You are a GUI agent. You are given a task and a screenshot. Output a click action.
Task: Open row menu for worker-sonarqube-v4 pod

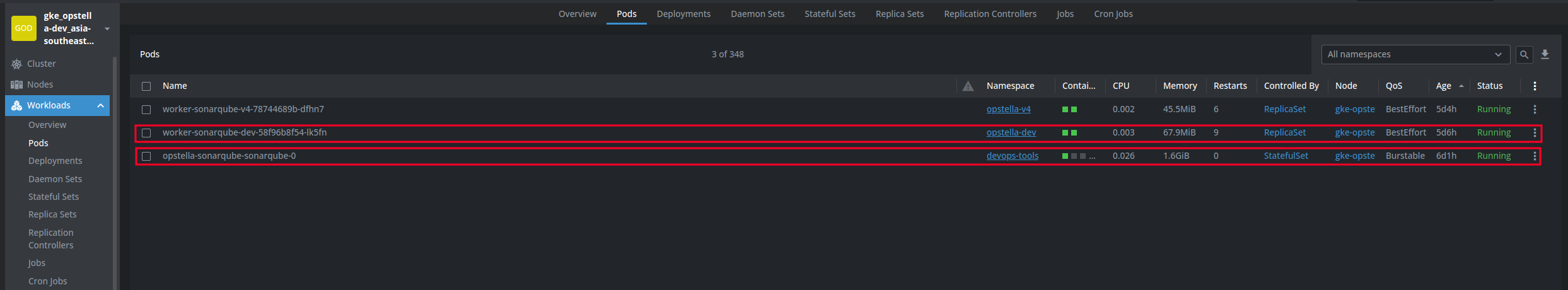pyautogui.click(x=1535, y=109)
